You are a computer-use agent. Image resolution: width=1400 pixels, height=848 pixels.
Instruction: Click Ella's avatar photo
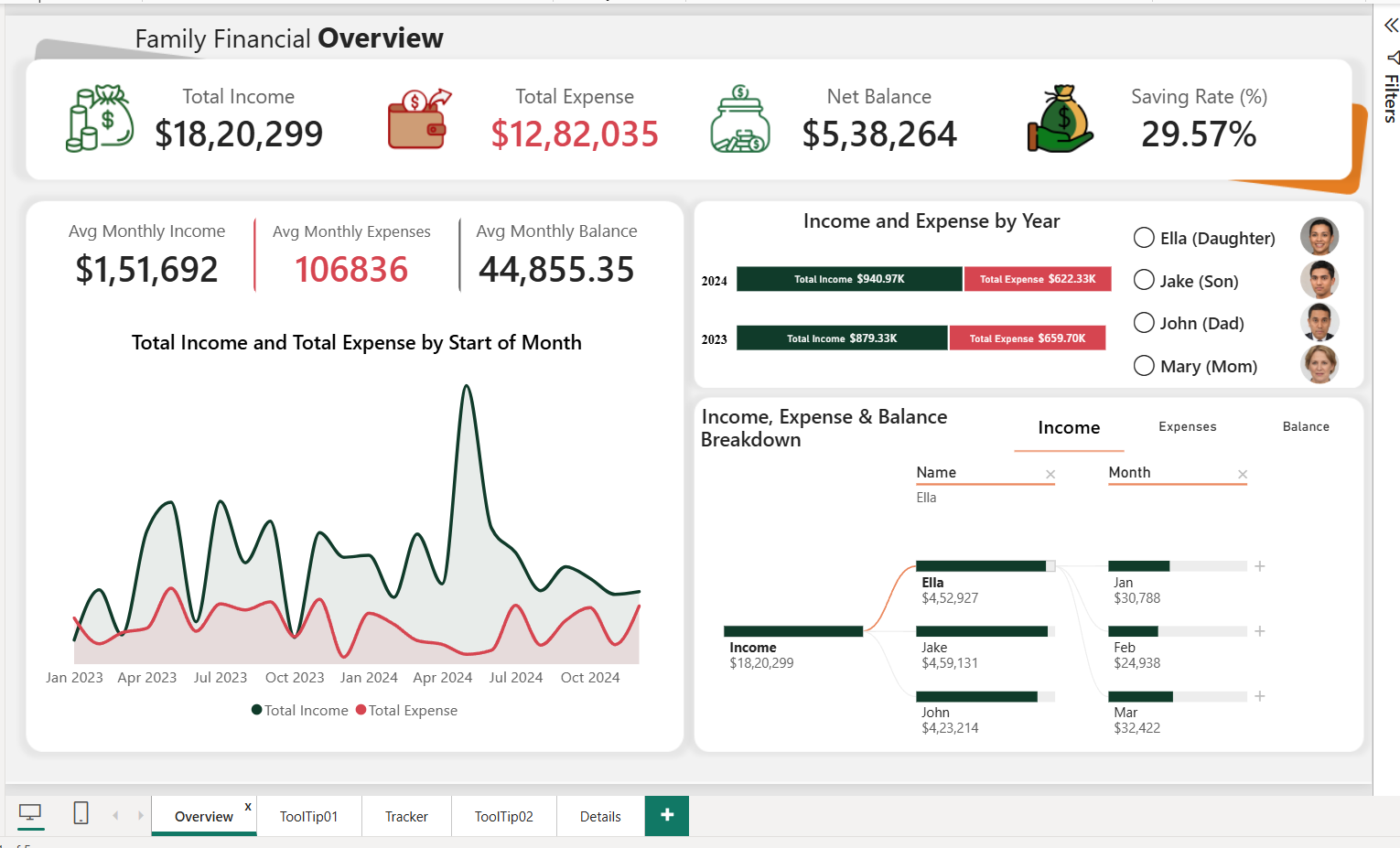pos(1319,237)
